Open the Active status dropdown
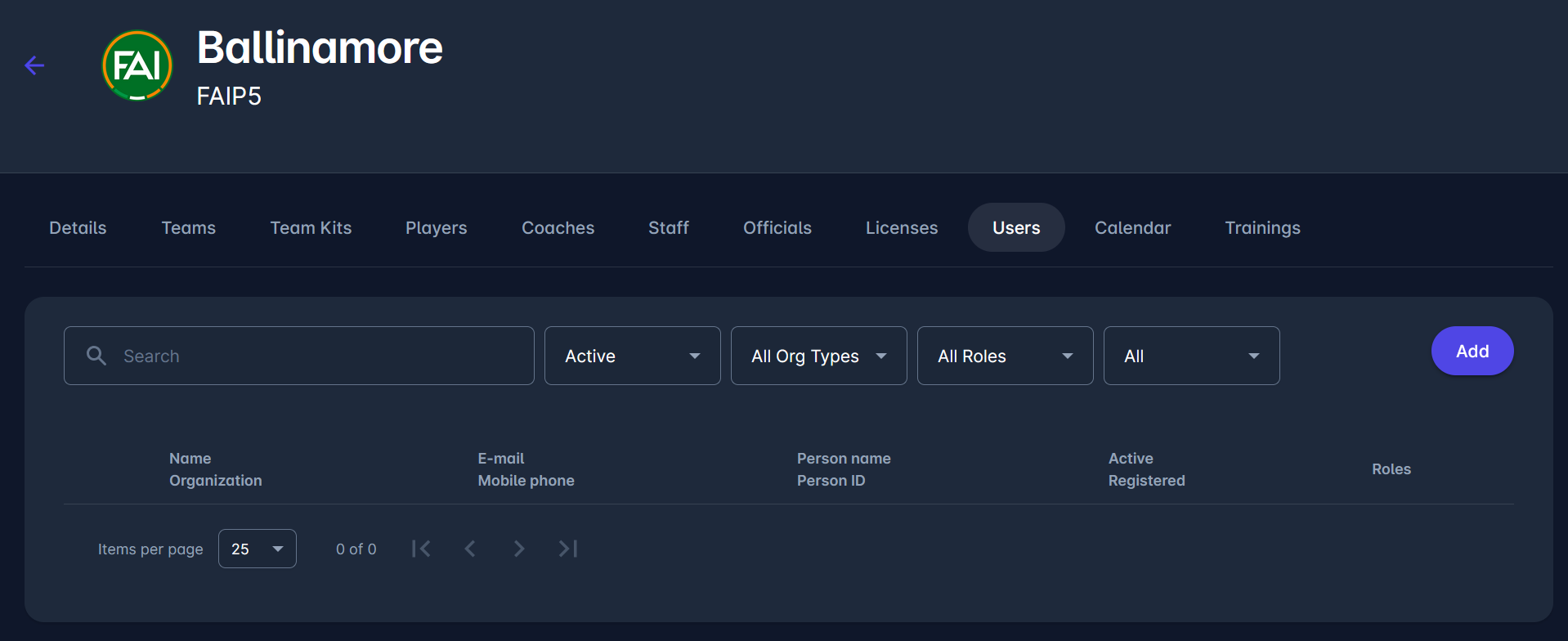The image size is (1568, 641). click(632, 356)
